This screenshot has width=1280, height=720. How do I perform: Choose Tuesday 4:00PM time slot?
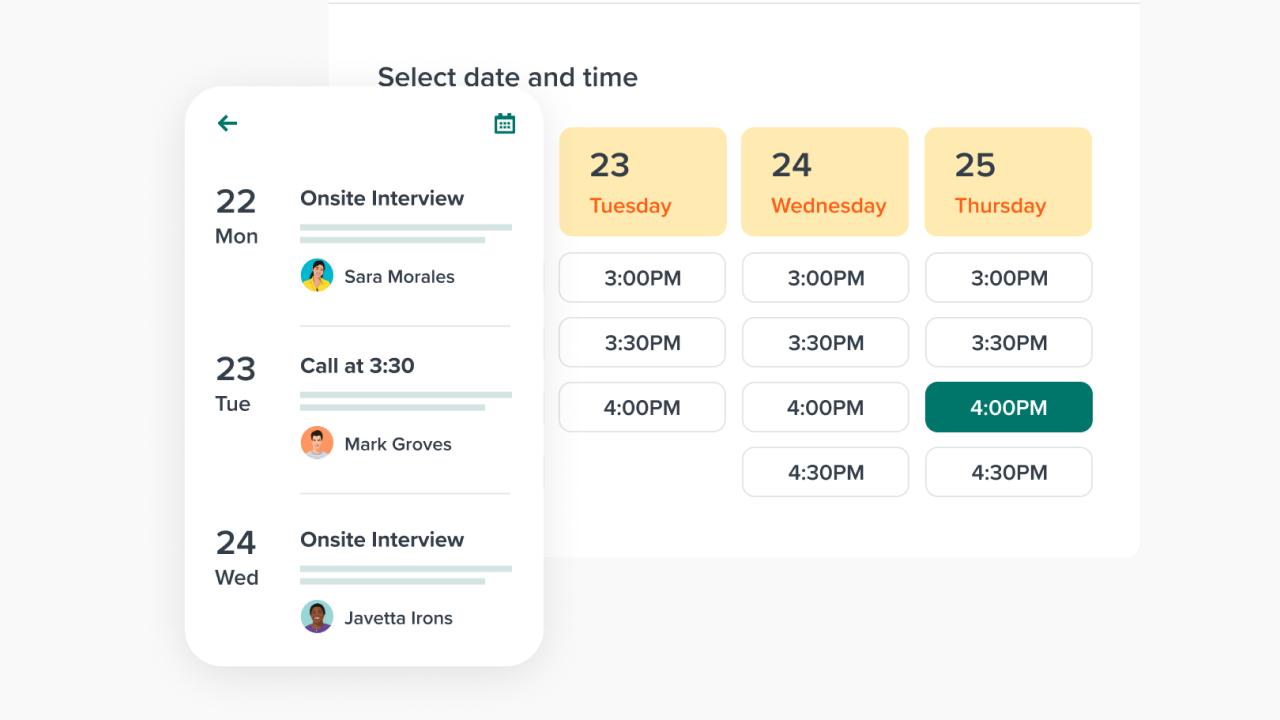(x=642, y=408)
